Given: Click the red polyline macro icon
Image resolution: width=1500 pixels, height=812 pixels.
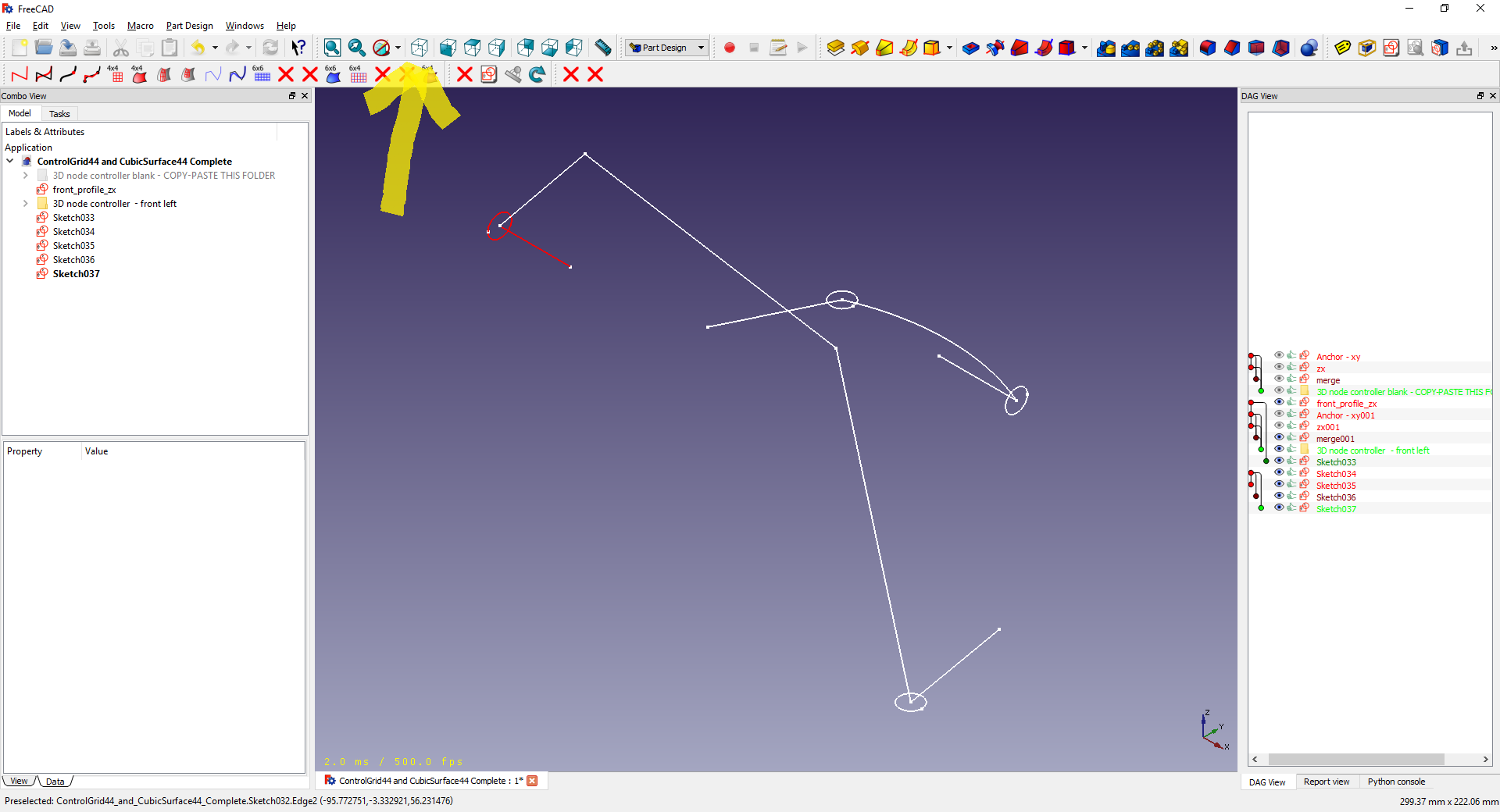Looking at the screenshot, I should [20, 74].
